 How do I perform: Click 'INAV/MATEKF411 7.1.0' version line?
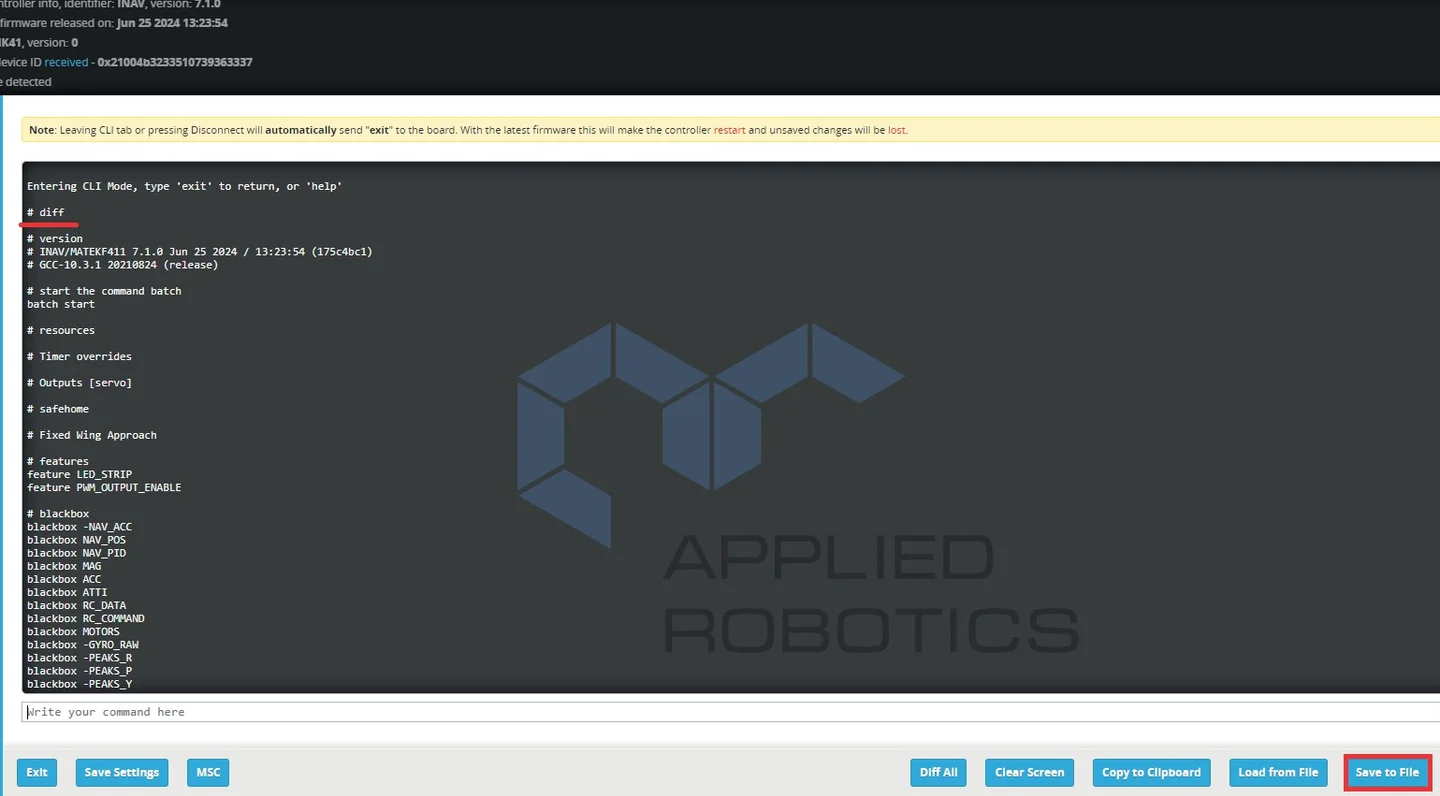click(x=200, y=252)
